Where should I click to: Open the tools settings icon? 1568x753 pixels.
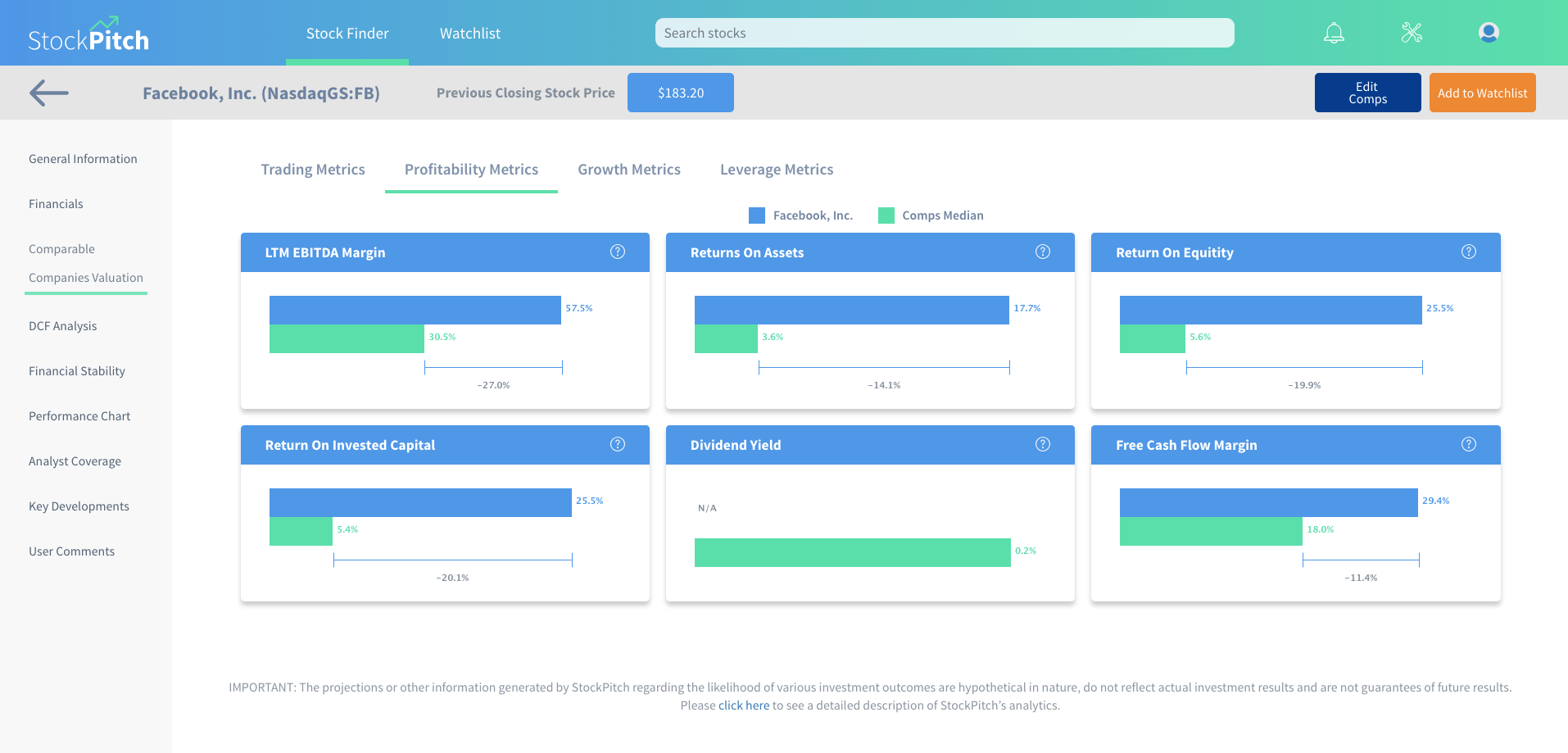pos(1412,33)
